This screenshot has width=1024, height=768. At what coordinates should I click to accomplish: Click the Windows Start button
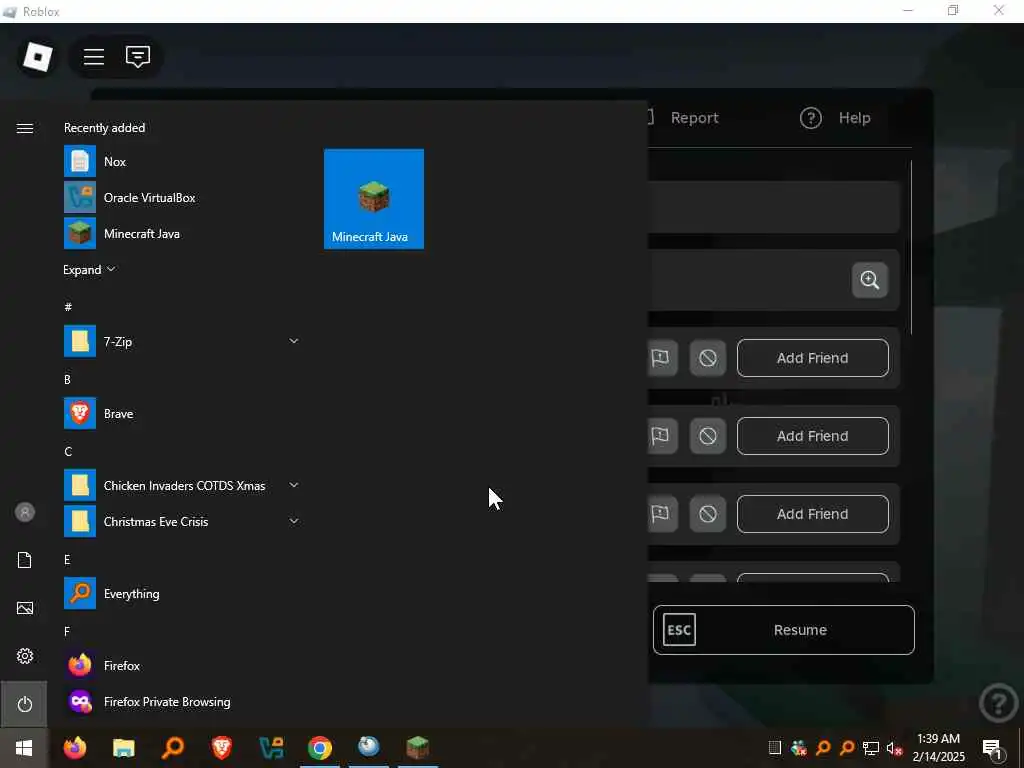pyautogui.click(x=24, y=748)
